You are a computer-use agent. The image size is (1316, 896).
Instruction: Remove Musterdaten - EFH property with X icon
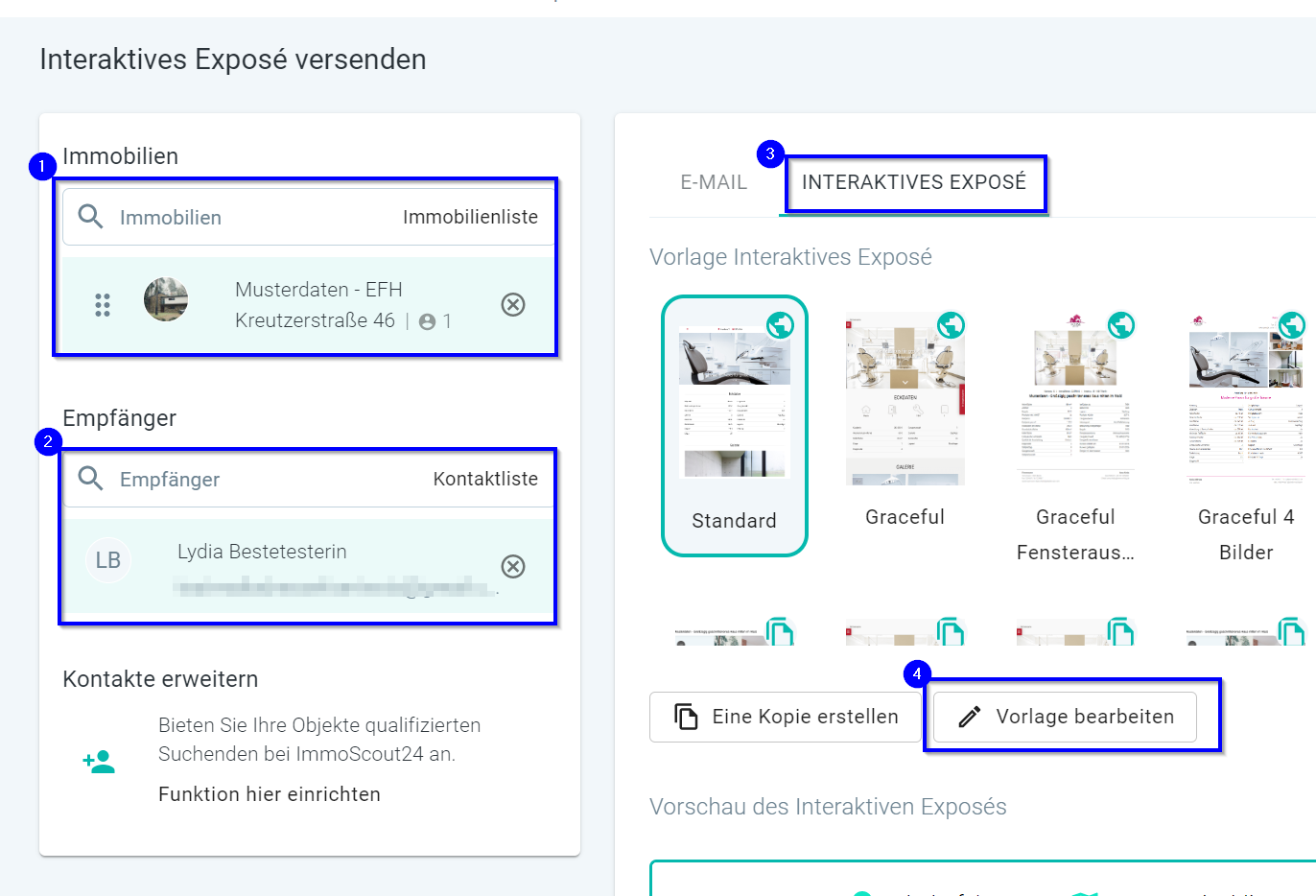(x=513, y=305)
